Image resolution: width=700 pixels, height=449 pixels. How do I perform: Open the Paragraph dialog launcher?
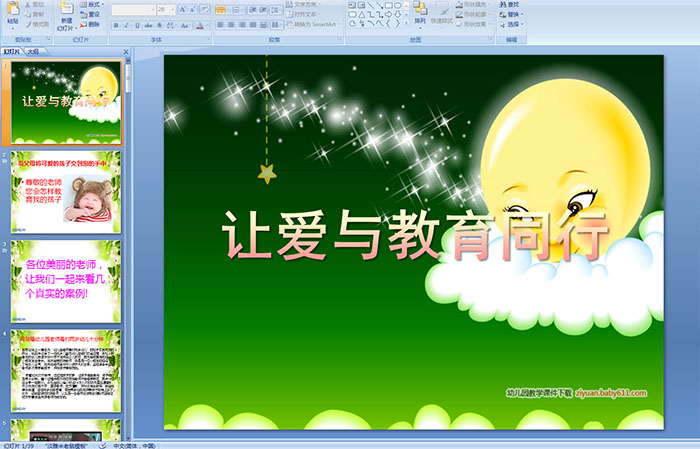[340, 40]
